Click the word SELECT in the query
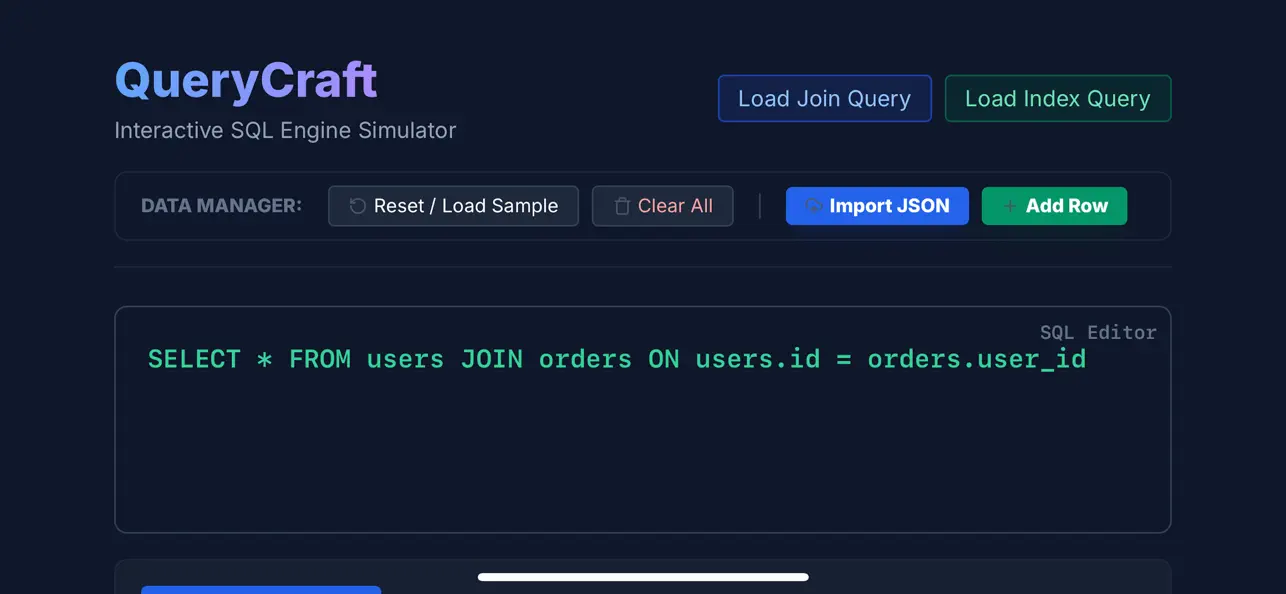1286x594 pixels. tap(194, 359)
